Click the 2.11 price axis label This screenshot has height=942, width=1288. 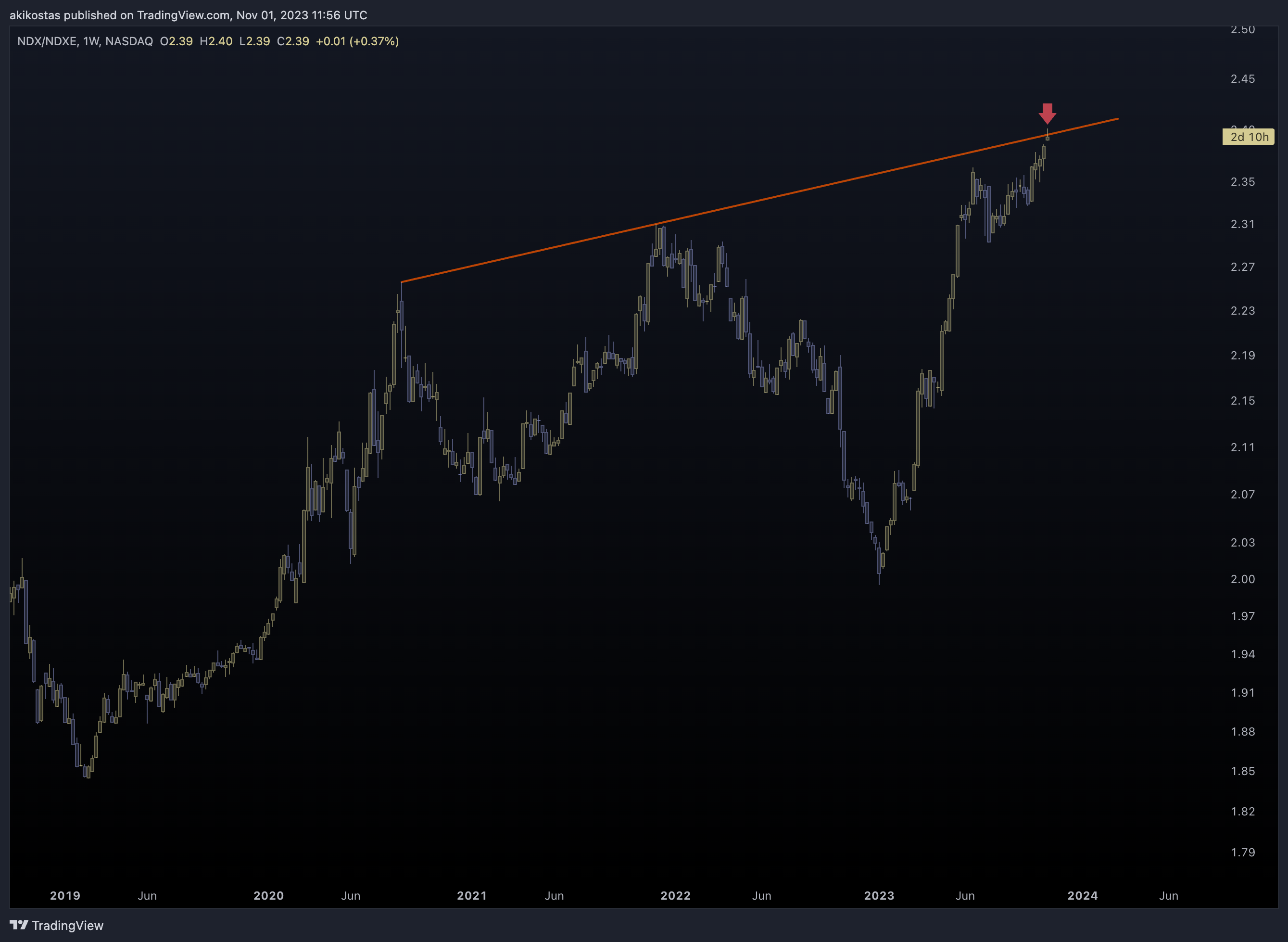click(1242, 447)
